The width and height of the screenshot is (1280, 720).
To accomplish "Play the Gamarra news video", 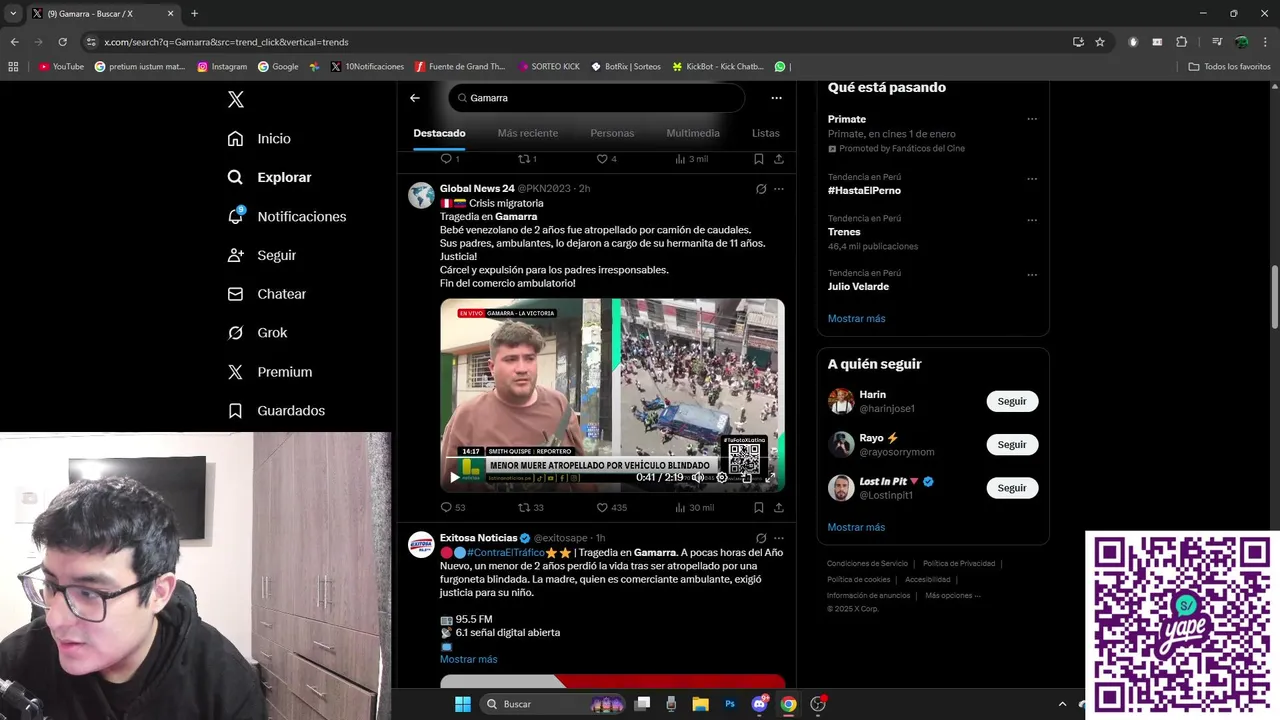I will coord(455,477).
